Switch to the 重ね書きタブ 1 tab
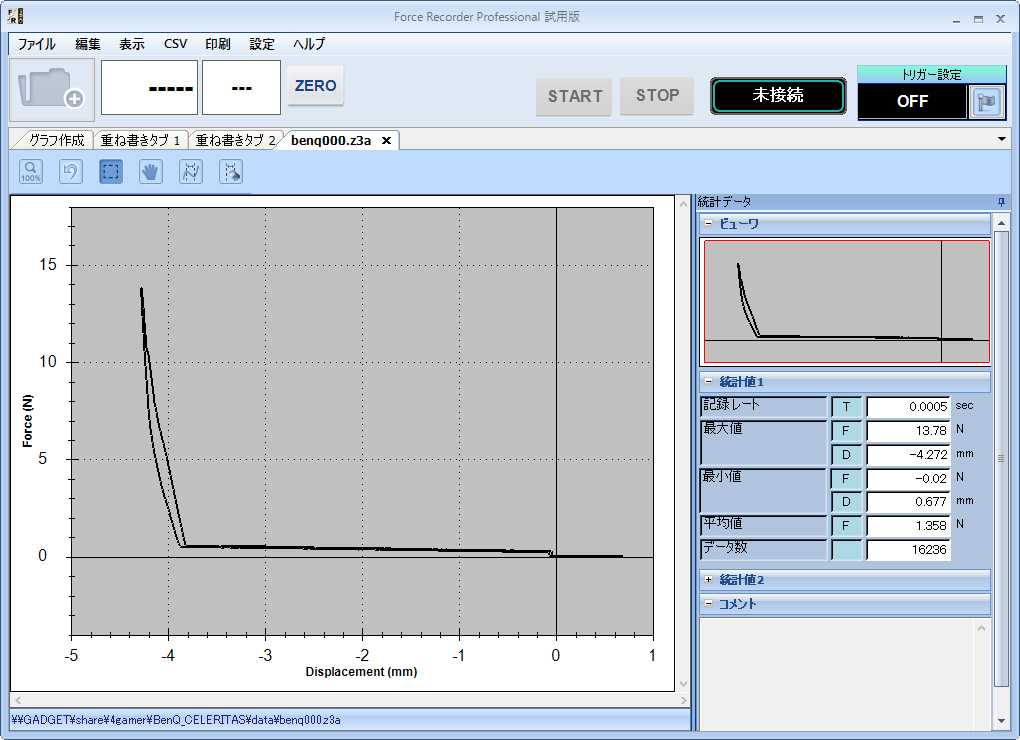 click(x=141, y=140)
